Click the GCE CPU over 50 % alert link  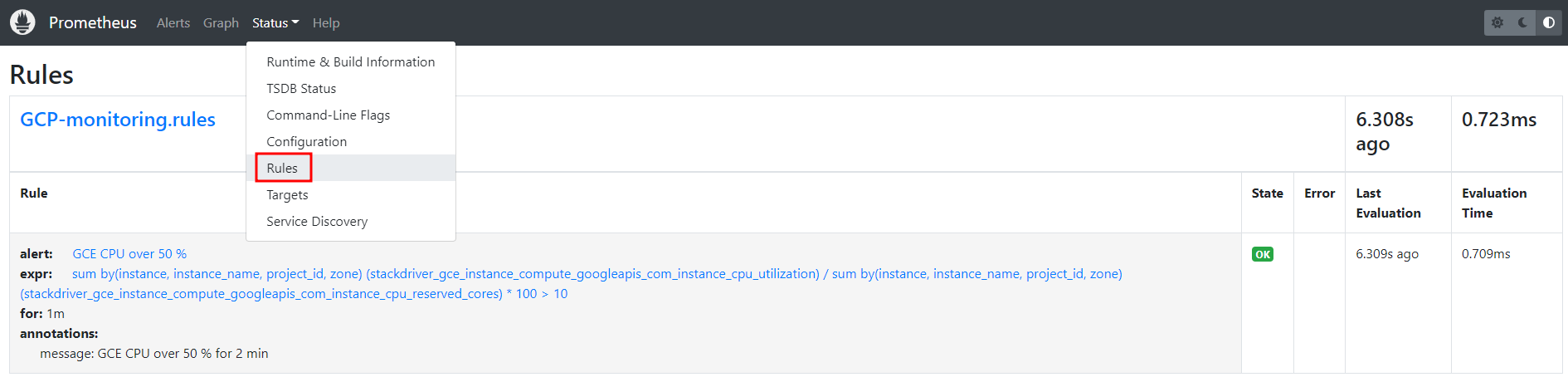click(129, 254)
